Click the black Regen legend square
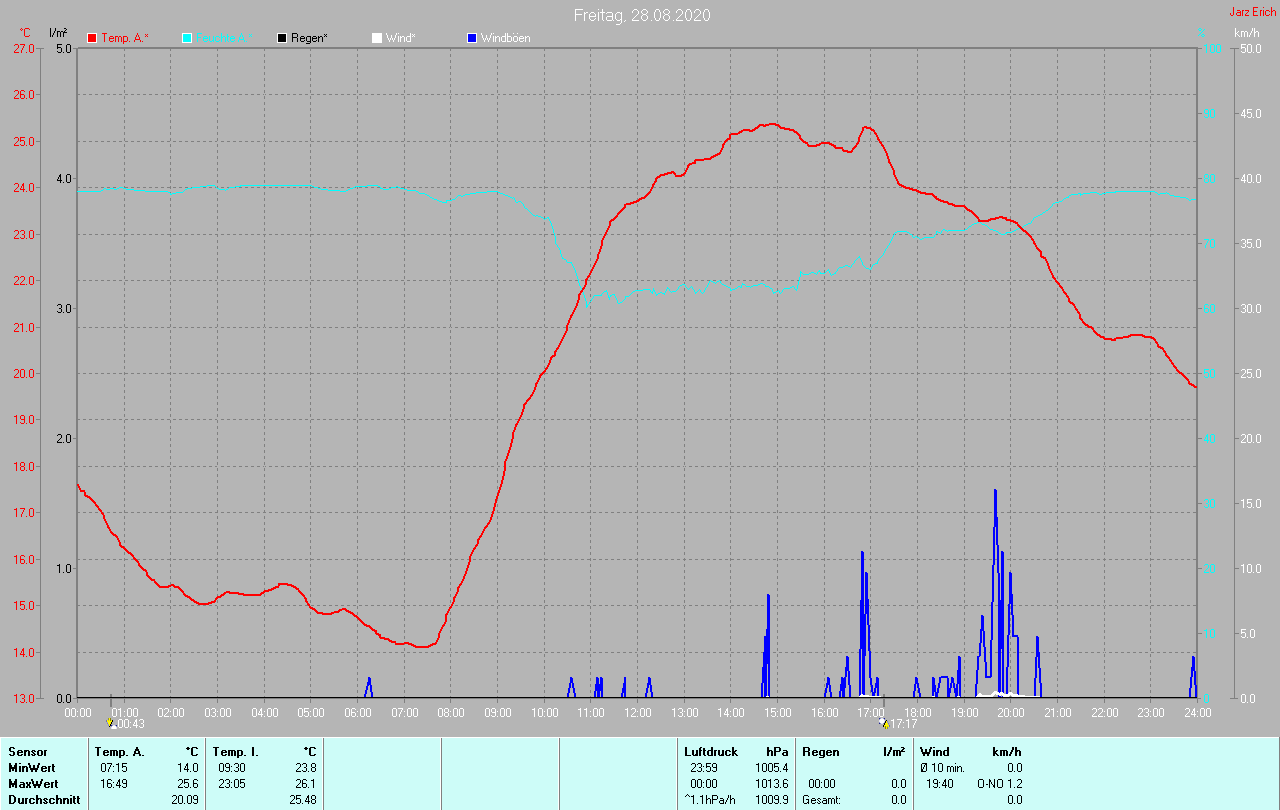Viewport: 1280px width, 810px height. point(282,38)
